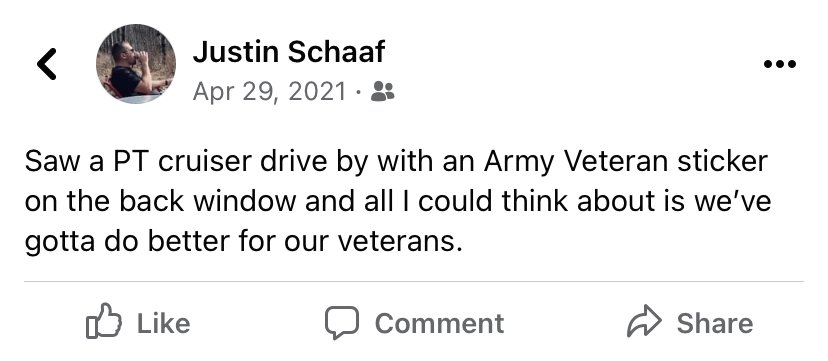Click the year 2021 in the post date
Image resolution: width=828 pixels, height=361 pixels.
317,91
